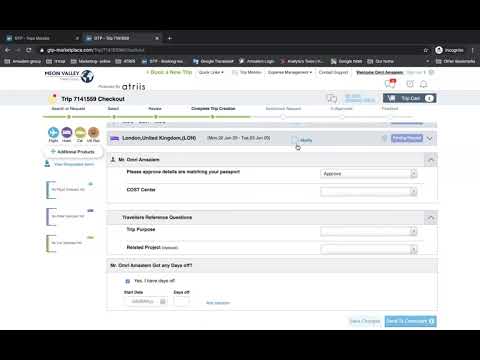Open the Trip Purpose dropdown
480x360 pixels.
368,231
